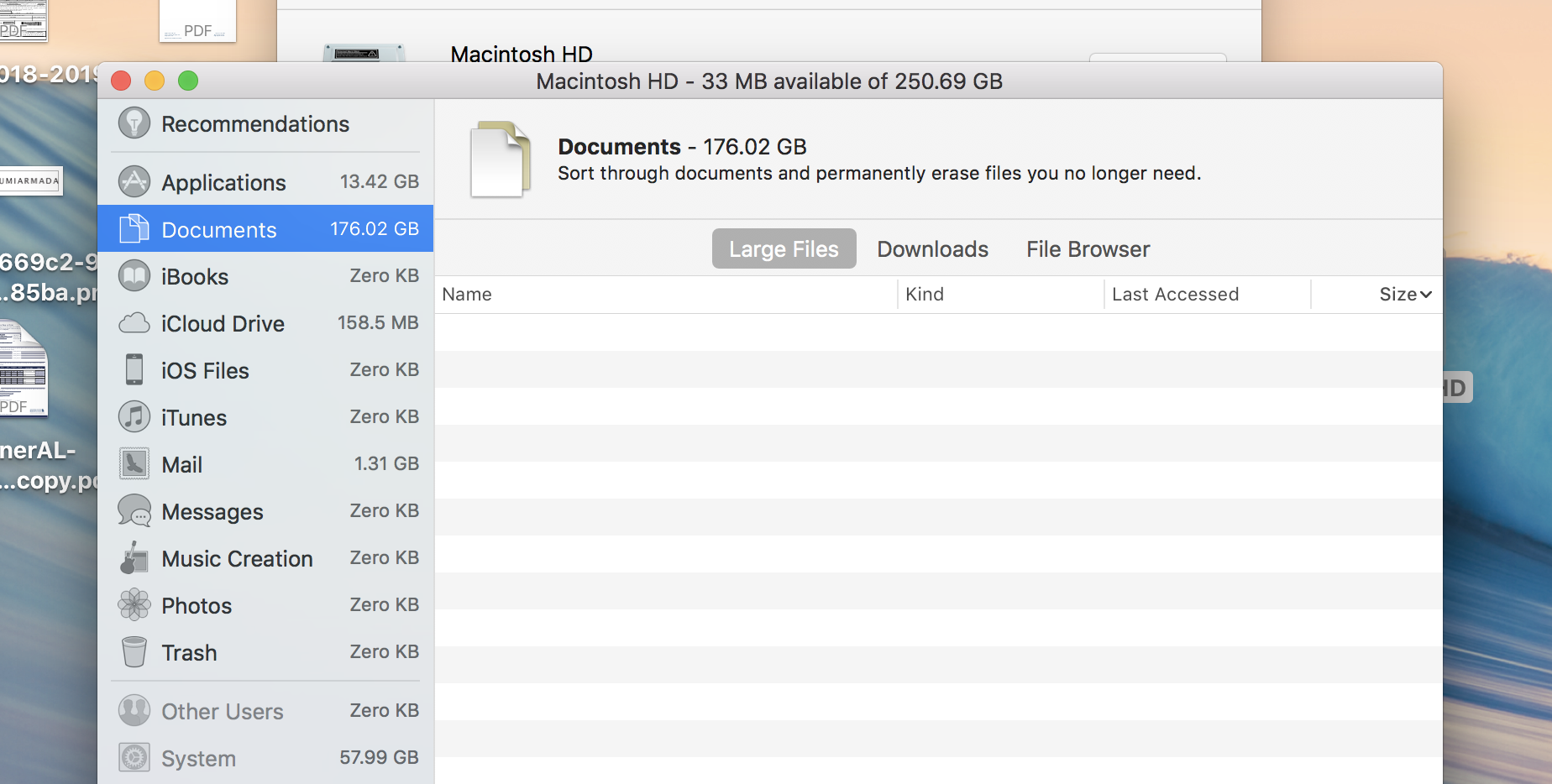This screenshot has width=1552, height=784.
Task: Click the large Documents header icon
Action: pyautogui.click(x=501, y=159)
